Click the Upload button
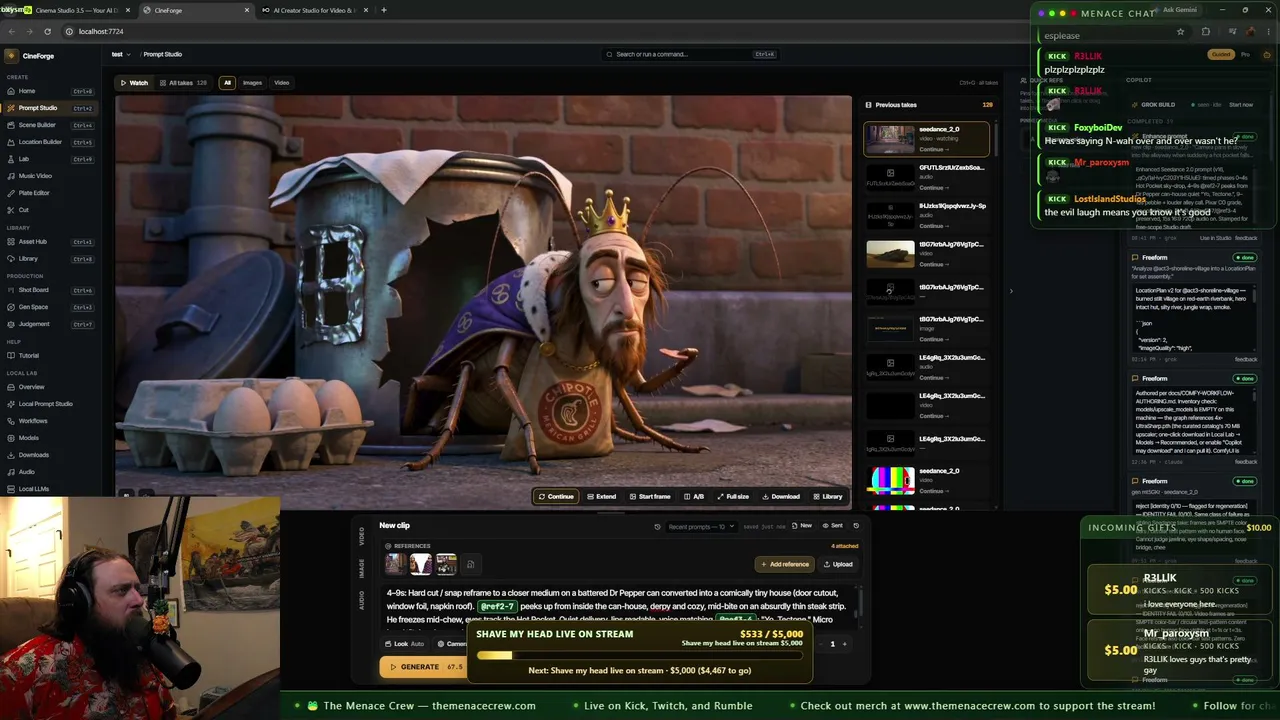 838,564
